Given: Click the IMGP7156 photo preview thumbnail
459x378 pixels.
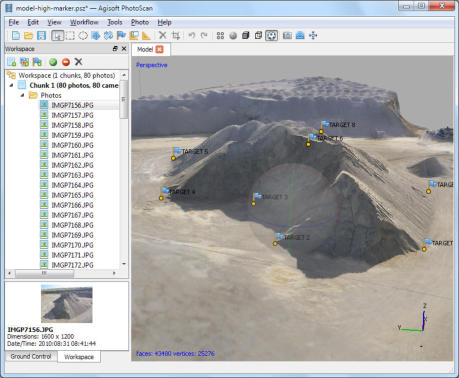Looking at the screenshot, I should pos(67,304).
